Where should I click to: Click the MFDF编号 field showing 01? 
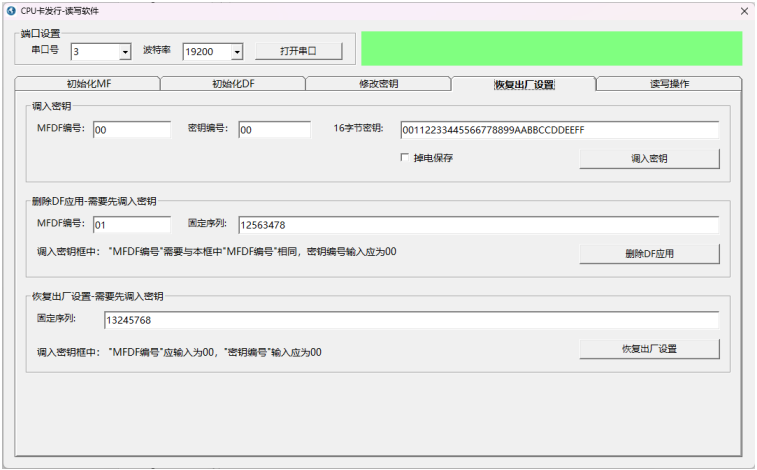(x=131, y=224)
